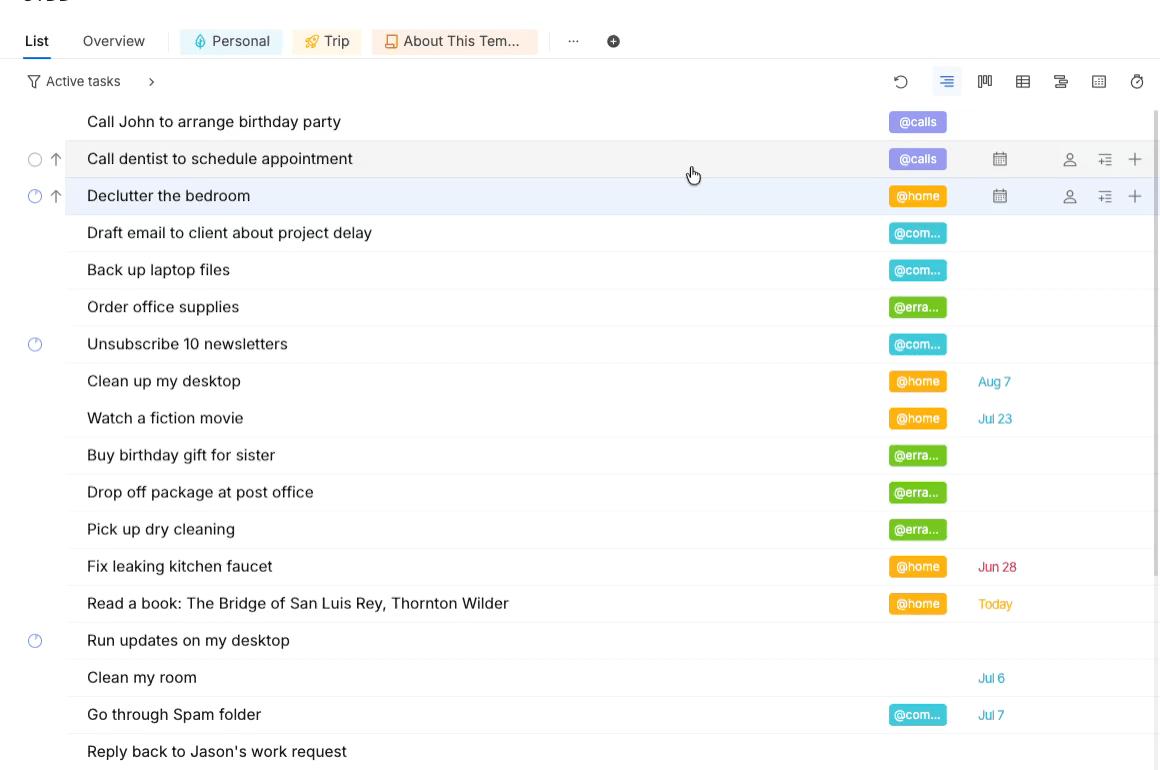Select the list view icon
Screen dimensions: 1160x770
tap(947, 81)
